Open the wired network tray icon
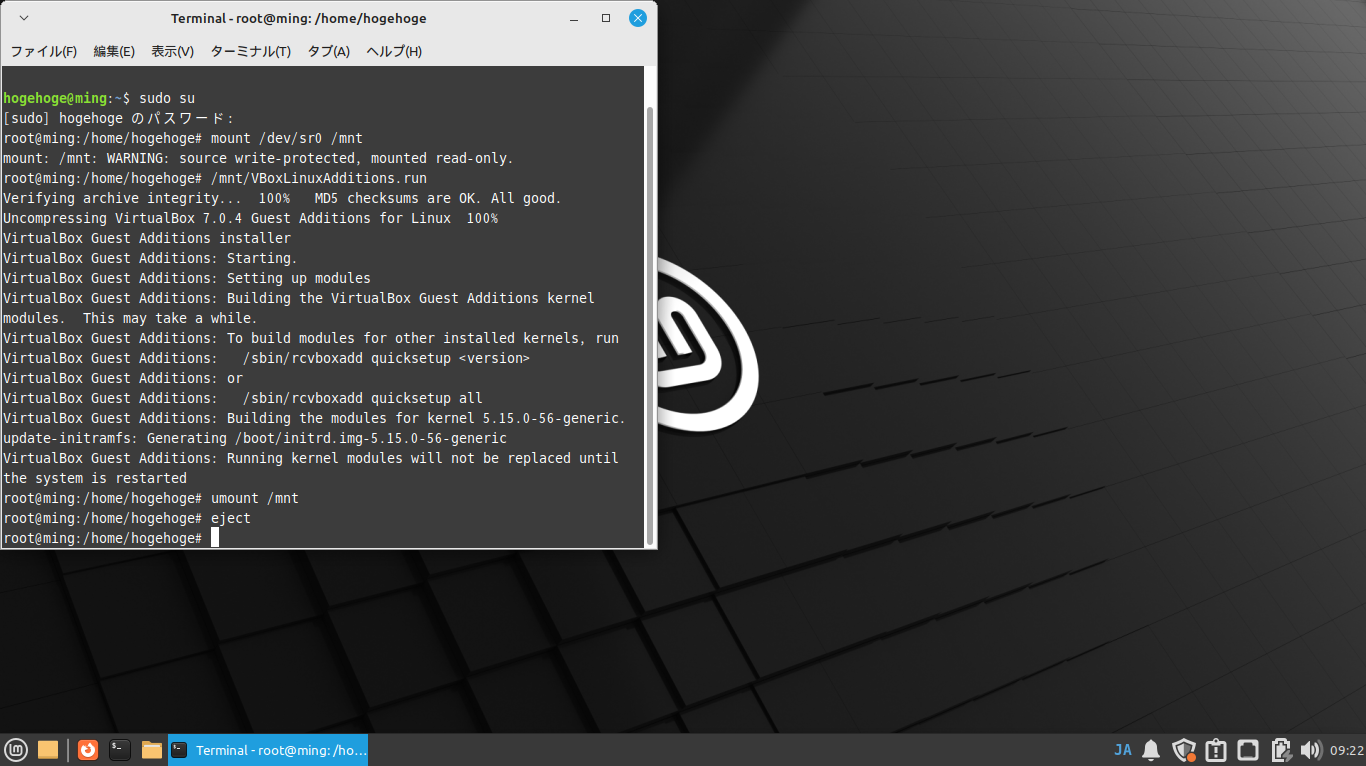Viewport: 1366px width, 766px height. tap(1248, 750)
